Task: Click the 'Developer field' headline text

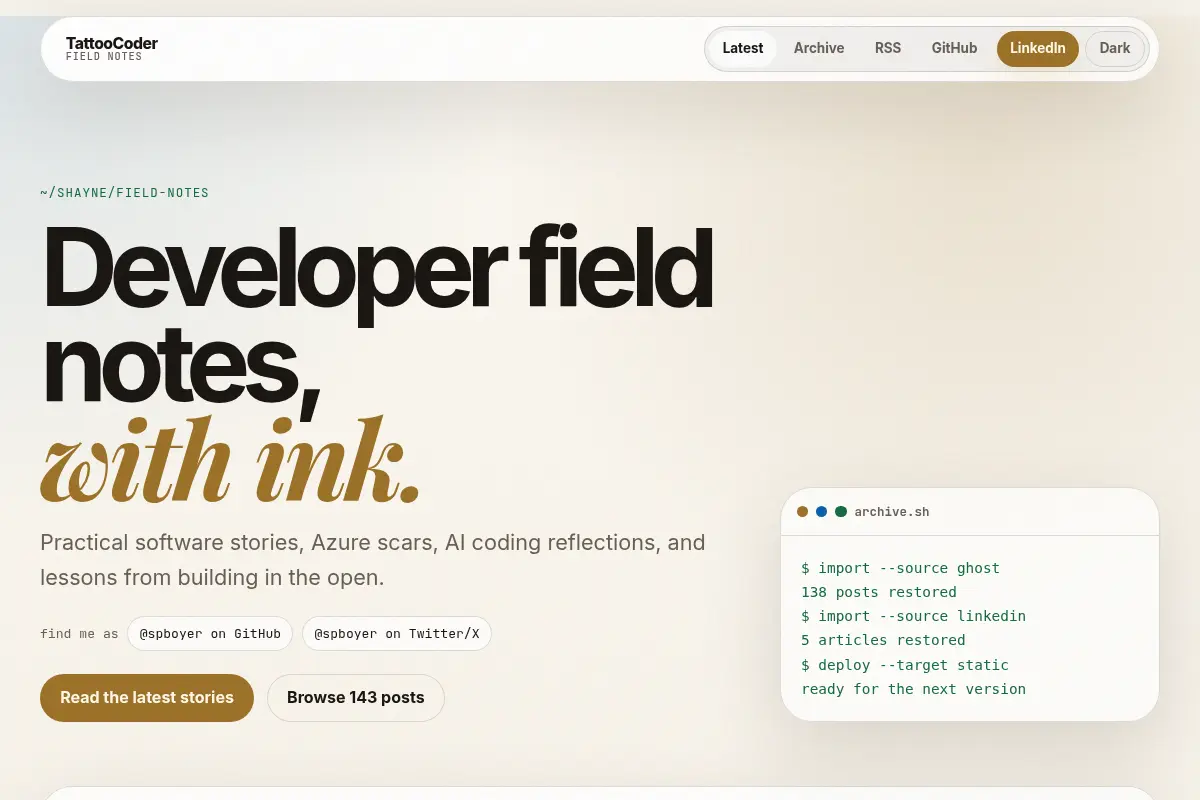Action: (377, 270)
